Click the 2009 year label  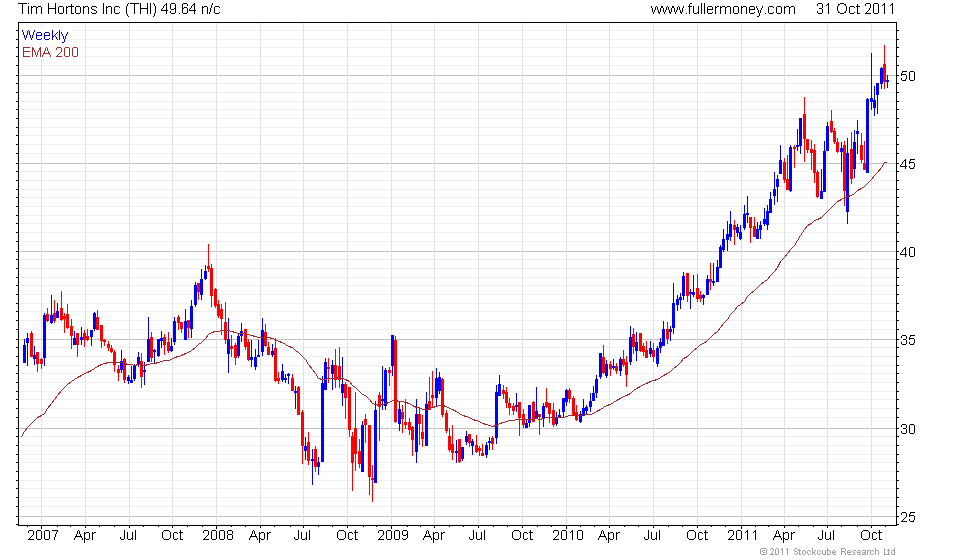393,536
